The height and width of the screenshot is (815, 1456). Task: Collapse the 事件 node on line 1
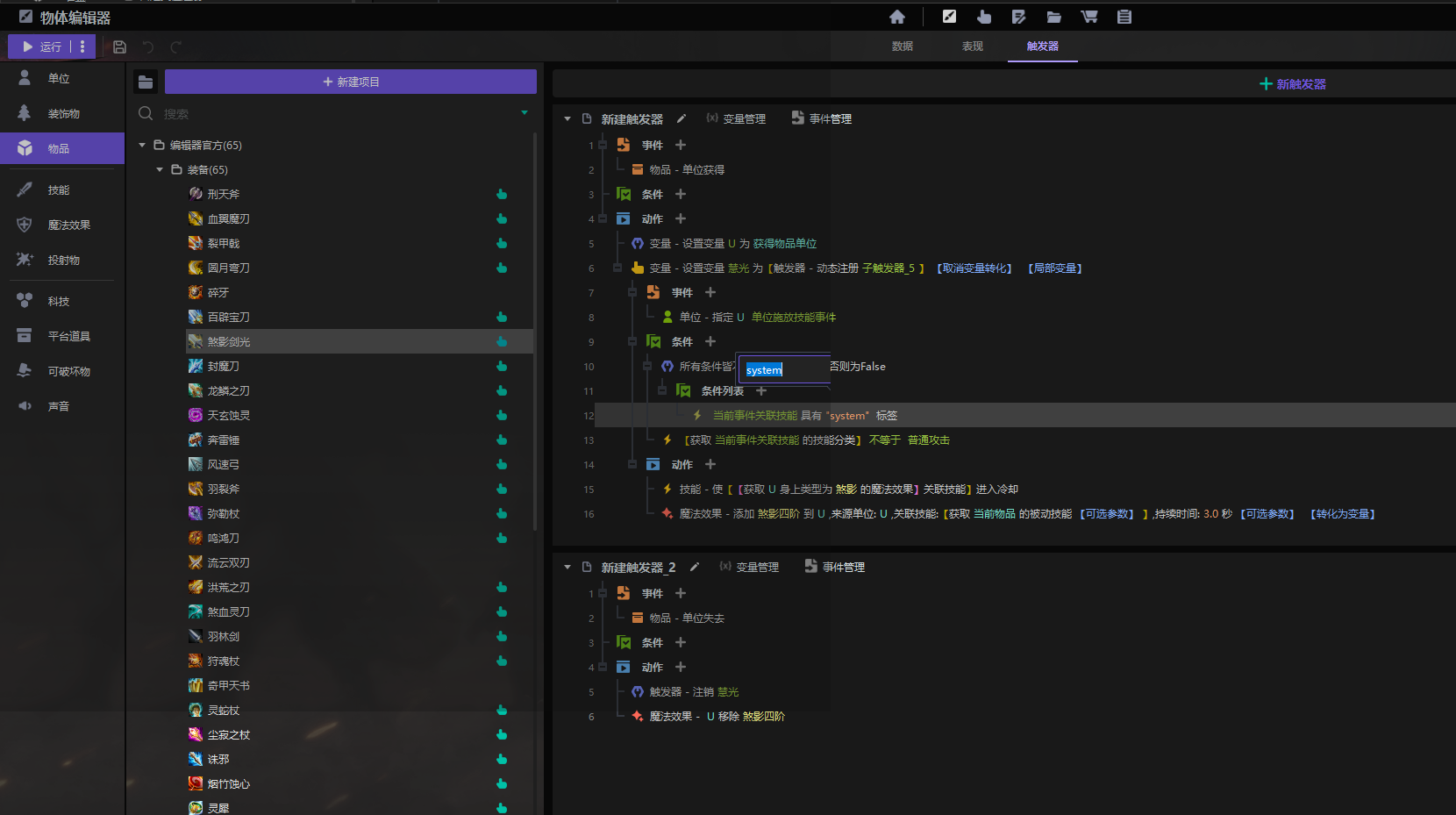tap(603, 145)
